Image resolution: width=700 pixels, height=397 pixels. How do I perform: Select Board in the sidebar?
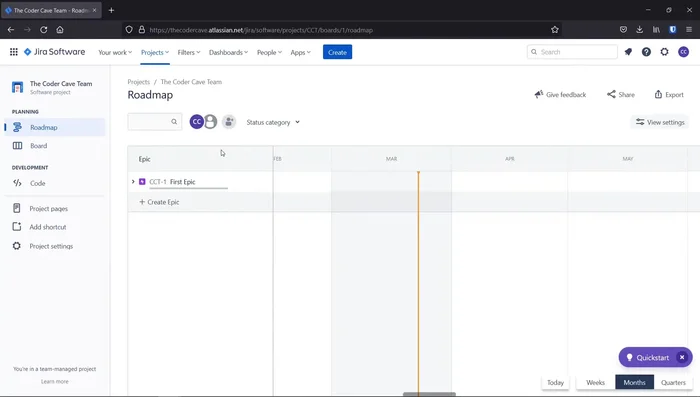click(55, 146)
